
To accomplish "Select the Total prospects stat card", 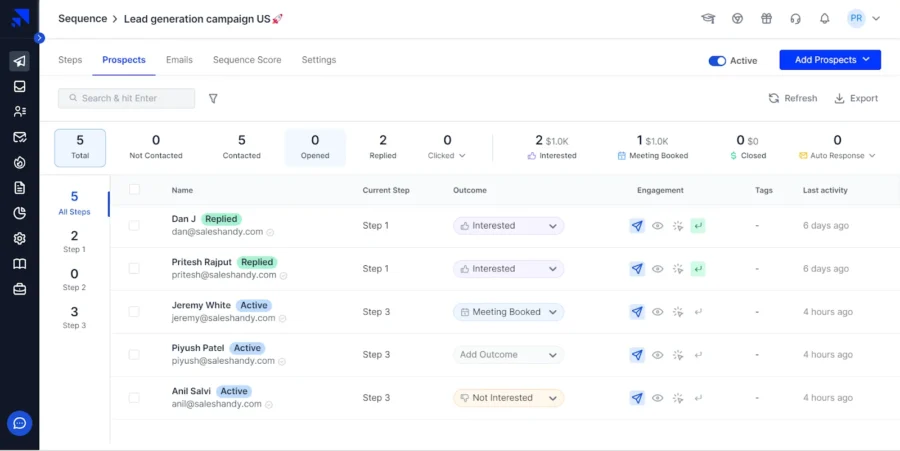I will pyautogui.click(x=80, y=148).
